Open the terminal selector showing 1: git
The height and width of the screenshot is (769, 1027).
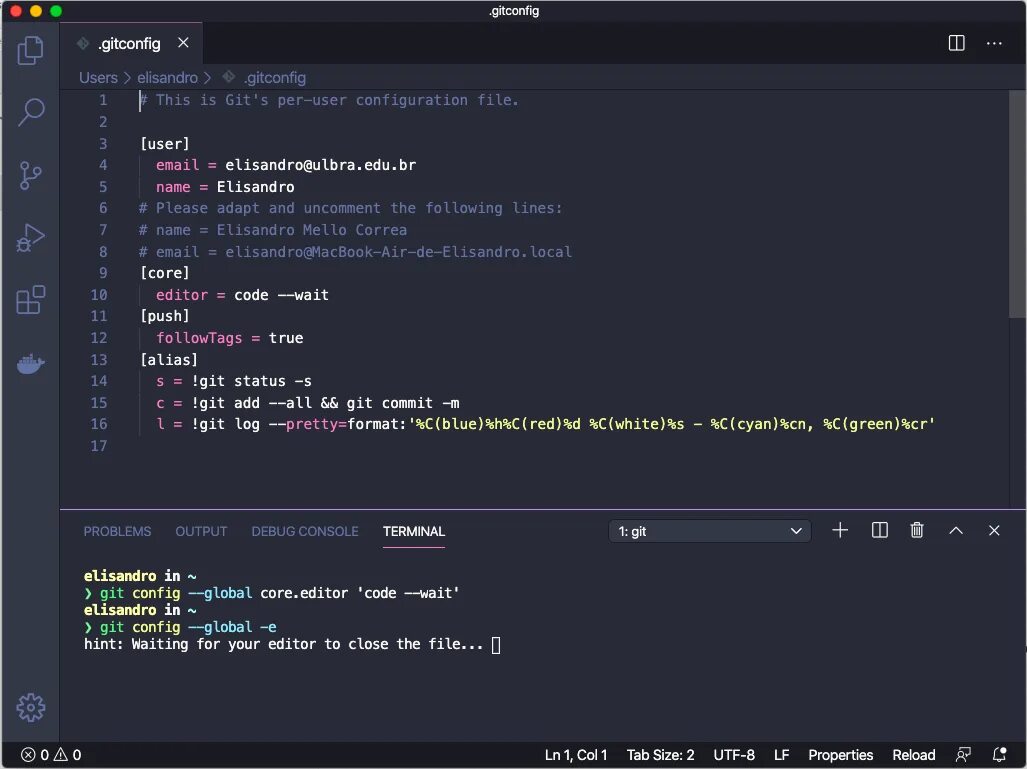709,530
